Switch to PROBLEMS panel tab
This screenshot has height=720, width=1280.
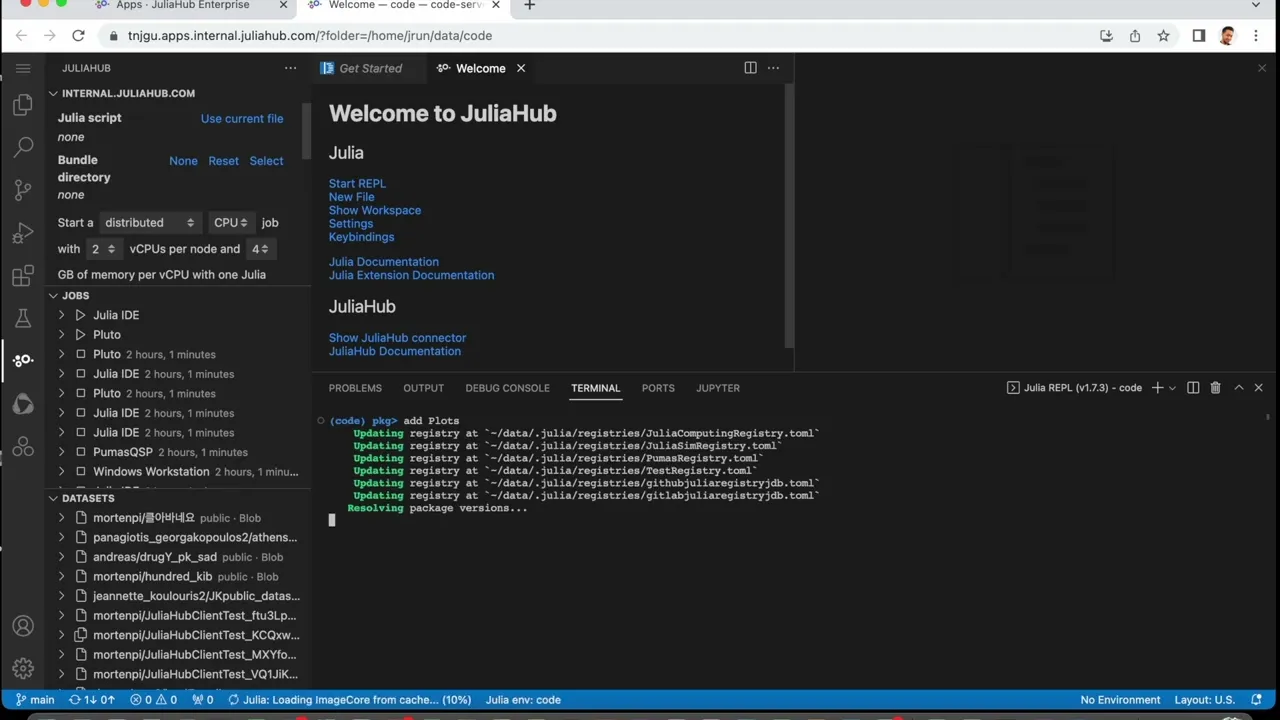355,388
